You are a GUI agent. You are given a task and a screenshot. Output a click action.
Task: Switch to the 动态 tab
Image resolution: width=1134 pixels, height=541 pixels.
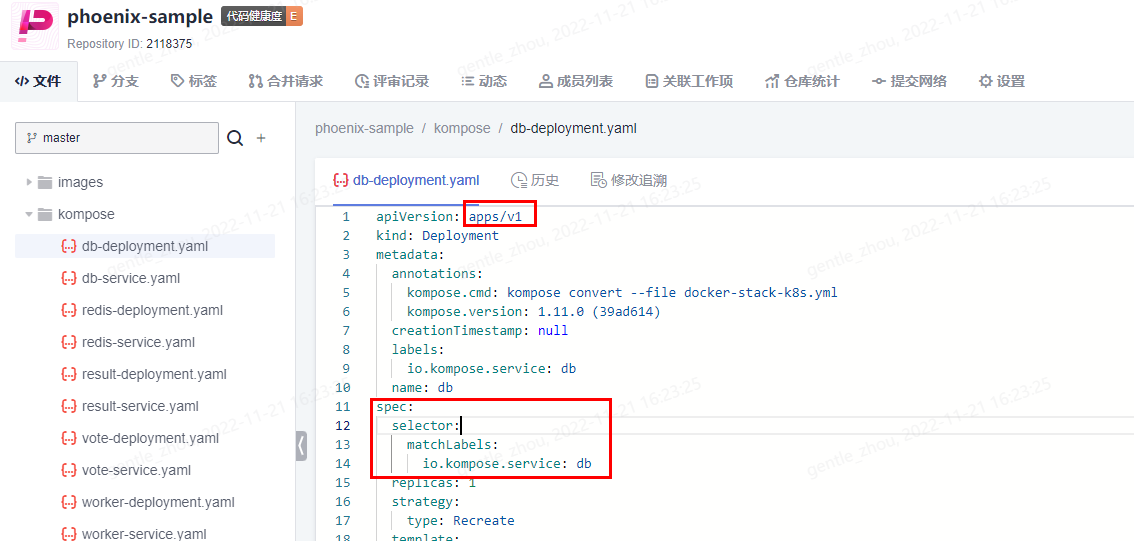485,81
